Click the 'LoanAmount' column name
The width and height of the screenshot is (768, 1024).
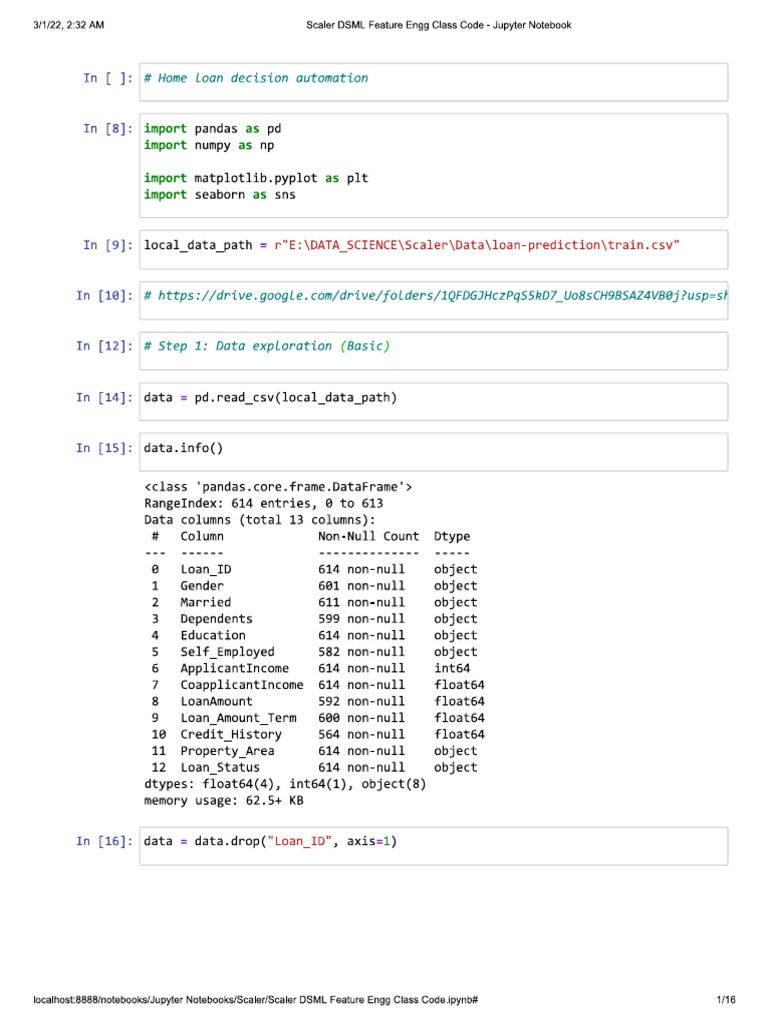(217, 701)
